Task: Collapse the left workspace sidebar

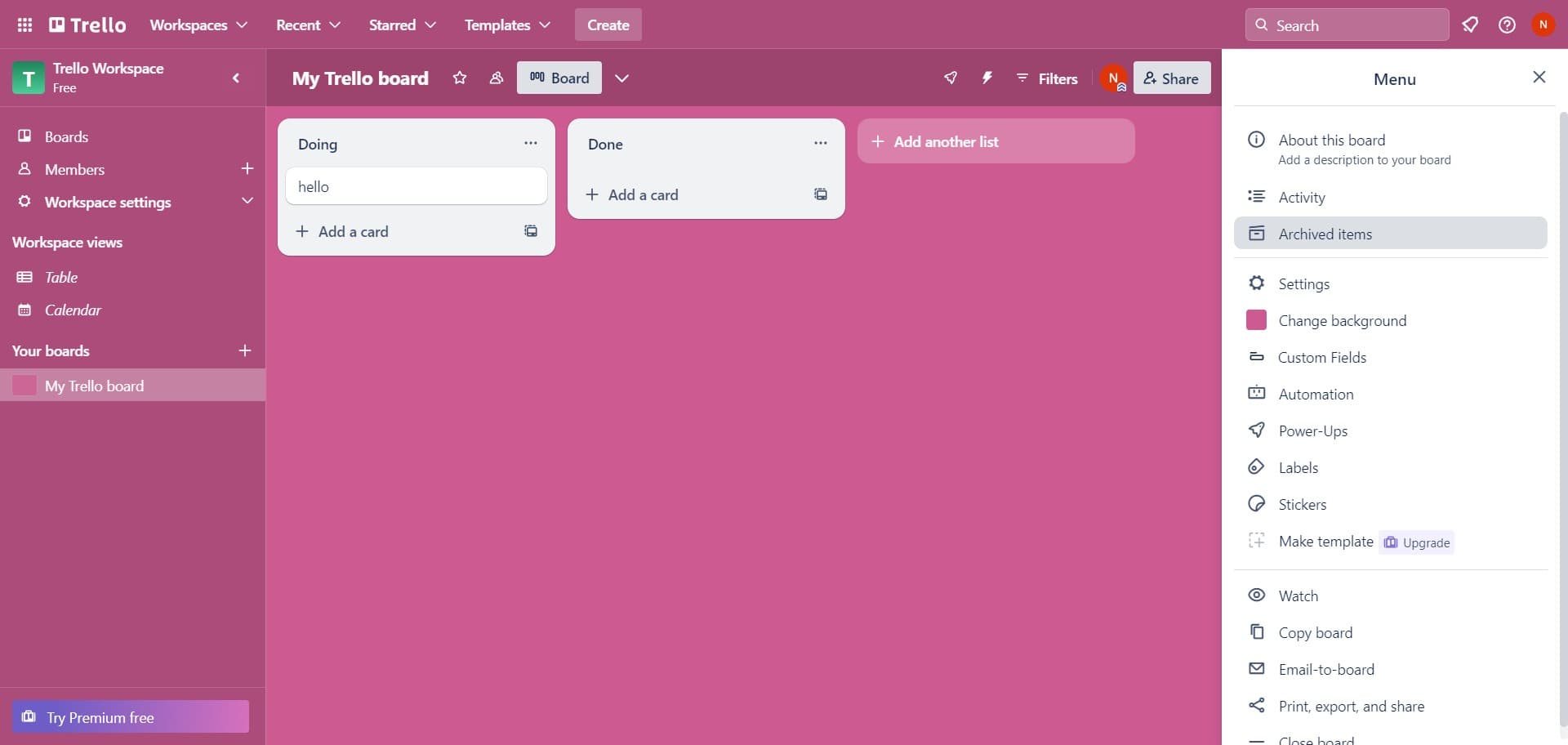Action: pyautogui.click(x=236, y=78)
